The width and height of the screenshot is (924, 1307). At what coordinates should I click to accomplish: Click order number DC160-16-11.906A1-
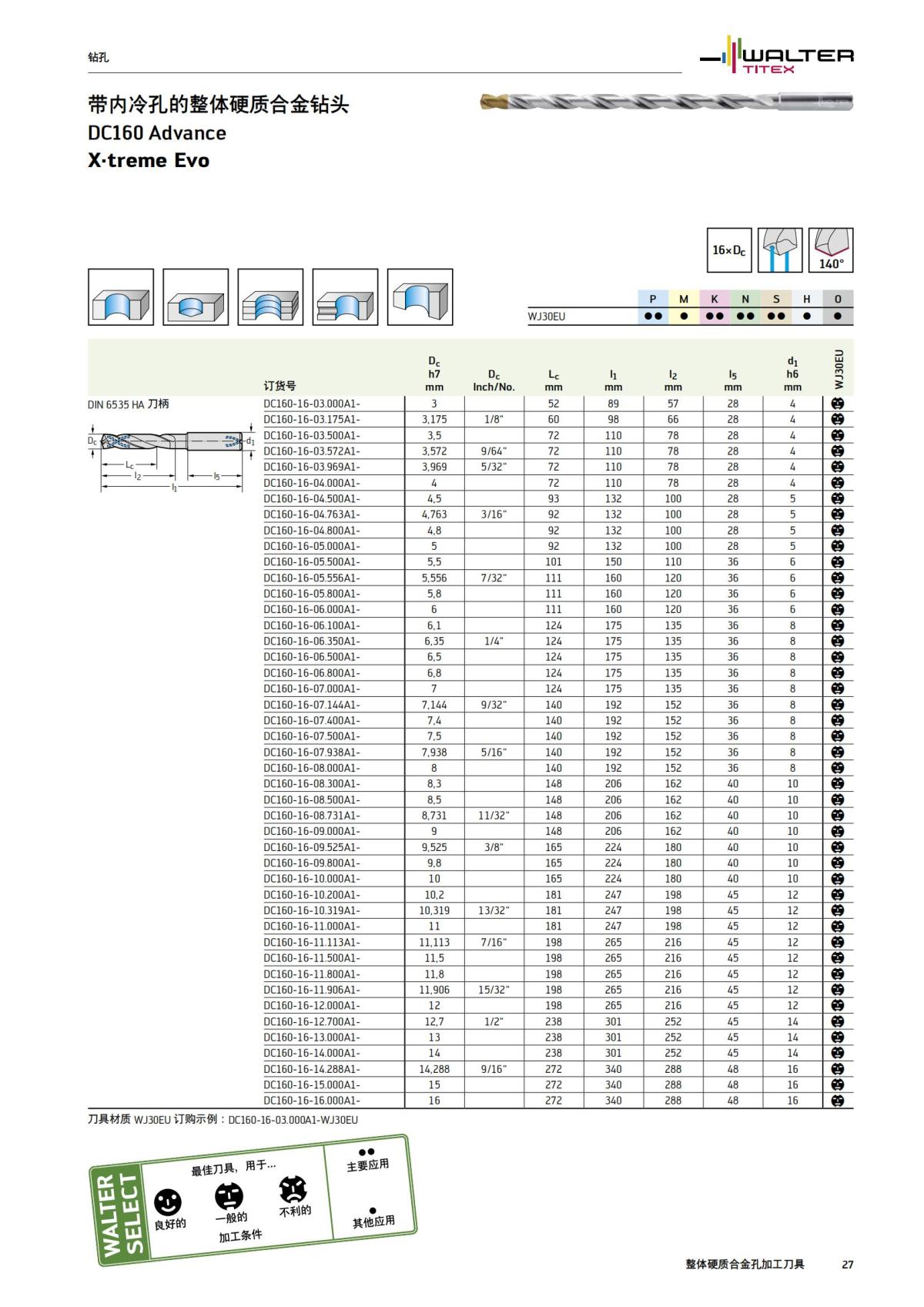coord(312,990)
